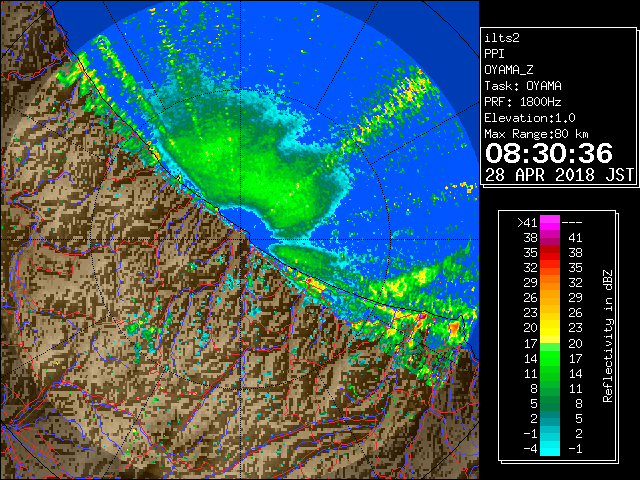Screen dimensions: 640x480
Task: Click the '>41' legend label
Action: pos(527,223)
